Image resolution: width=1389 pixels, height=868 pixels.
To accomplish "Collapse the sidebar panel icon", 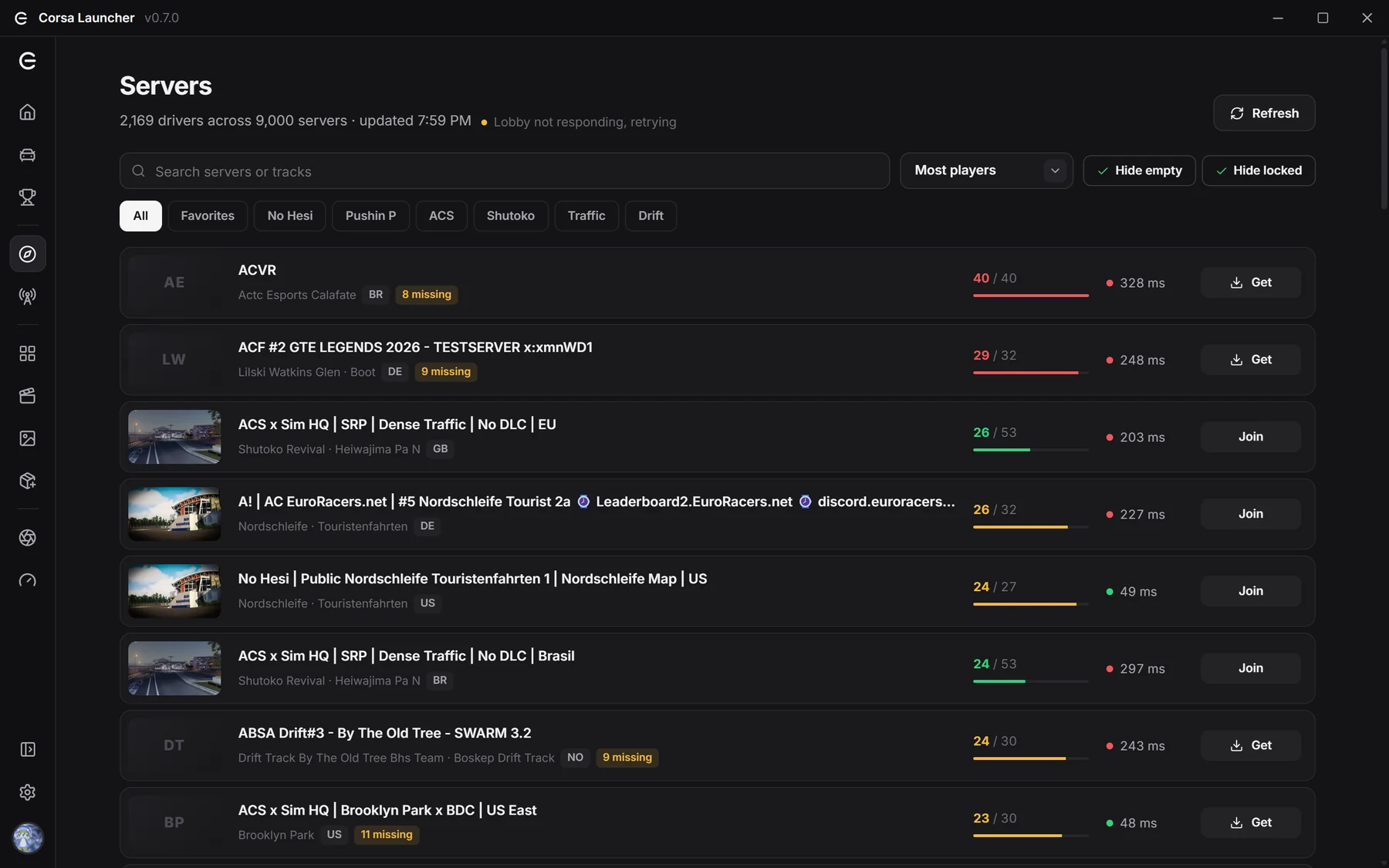I will (28, 749).
